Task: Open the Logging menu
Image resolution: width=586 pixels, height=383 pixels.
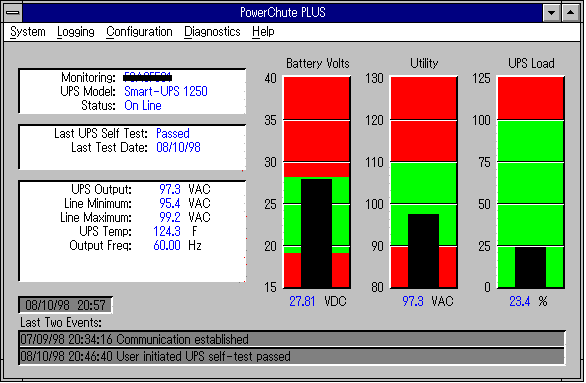Action: [75, 32]
